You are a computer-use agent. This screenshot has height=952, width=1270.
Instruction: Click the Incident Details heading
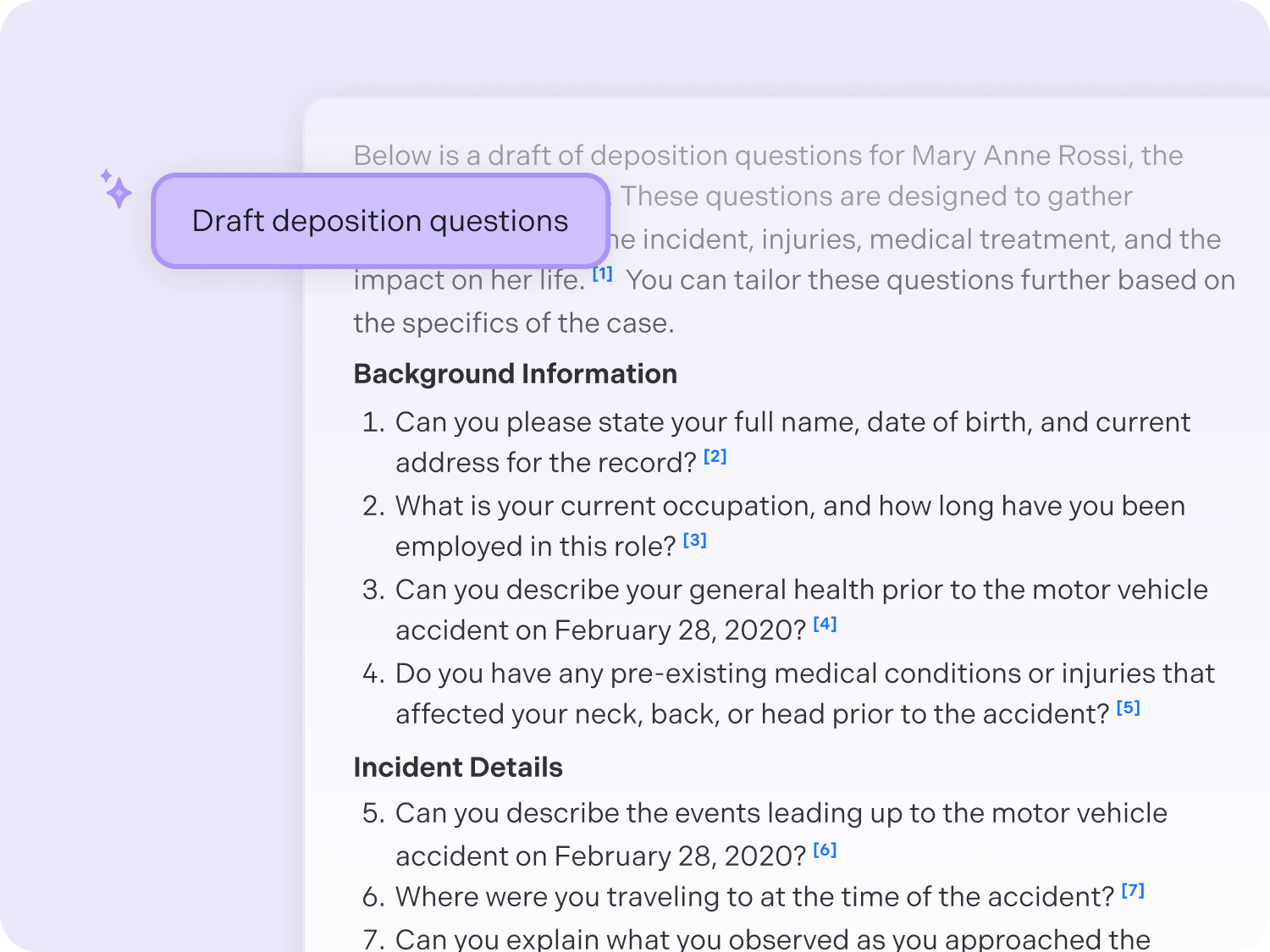[x=458, y=768]
